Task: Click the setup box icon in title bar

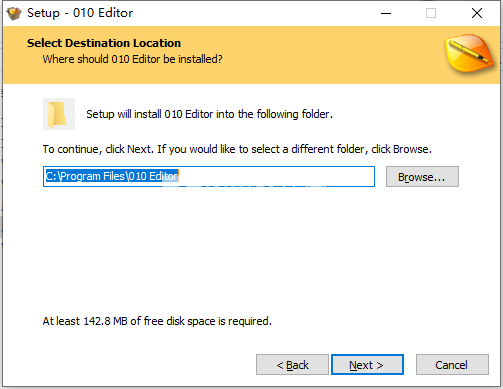Action: tap(14, 13)
